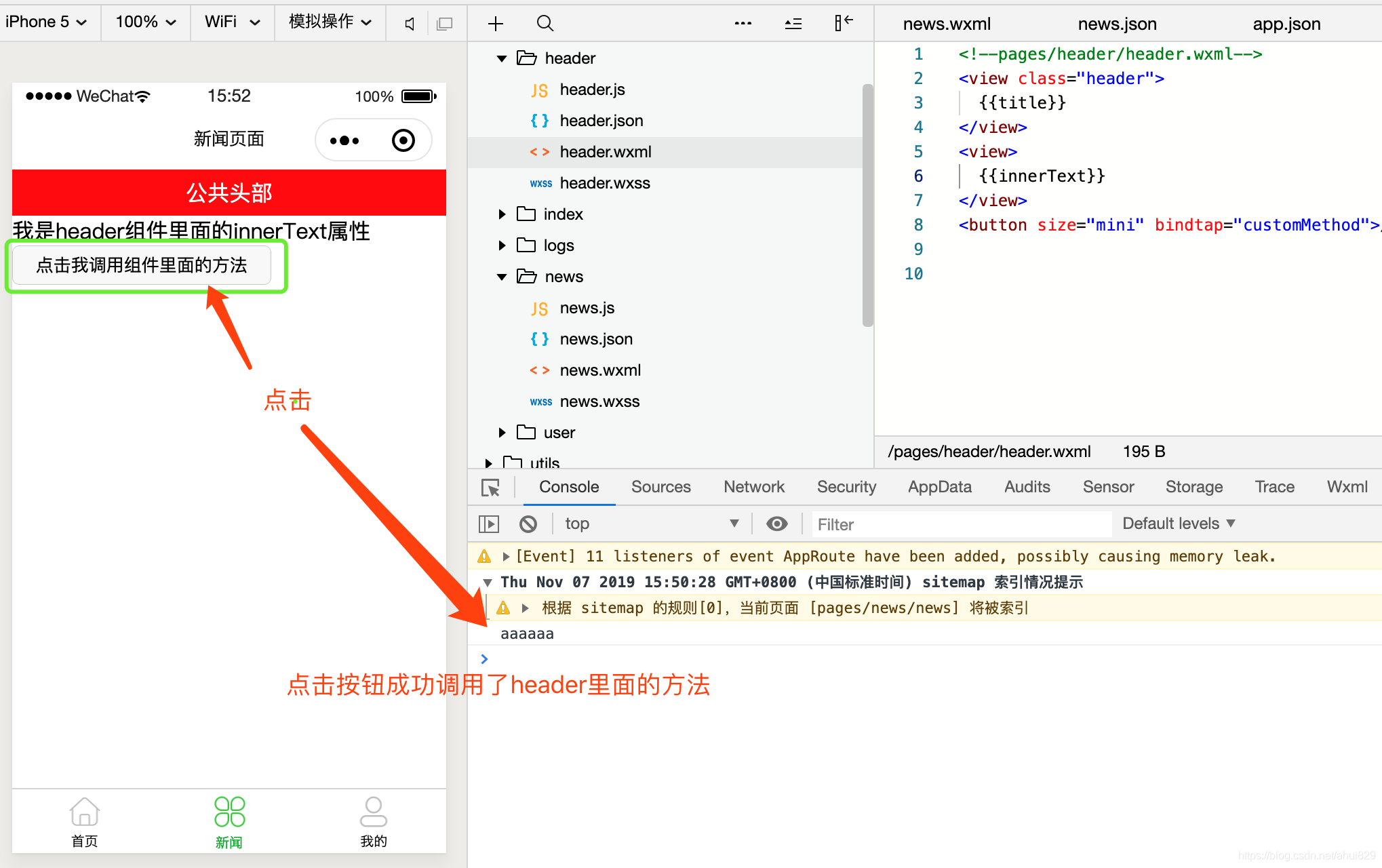Open the Network panel in the debugger
The height and width of the screenshot is (868, 1382).
pos(753,487)
